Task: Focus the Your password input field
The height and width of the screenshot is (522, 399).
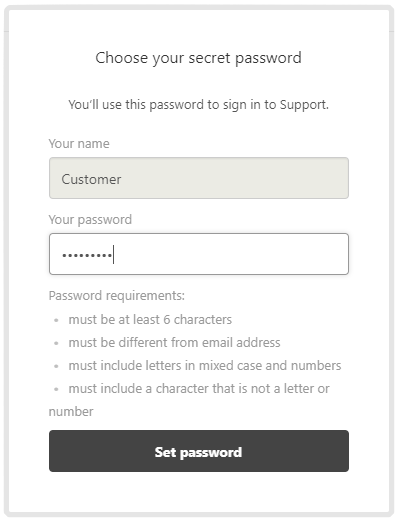Action: point(199,254)
